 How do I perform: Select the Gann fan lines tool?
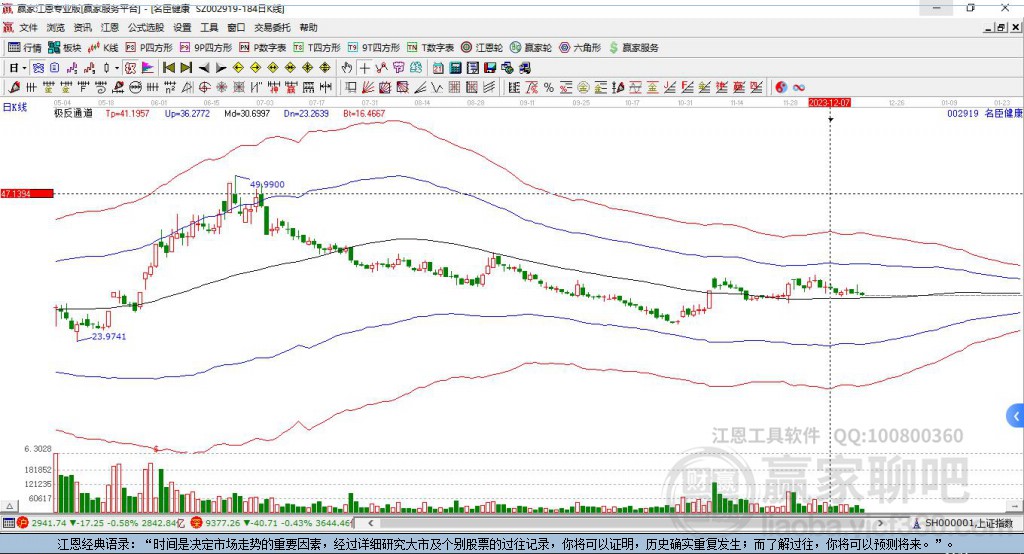[368, 87]
